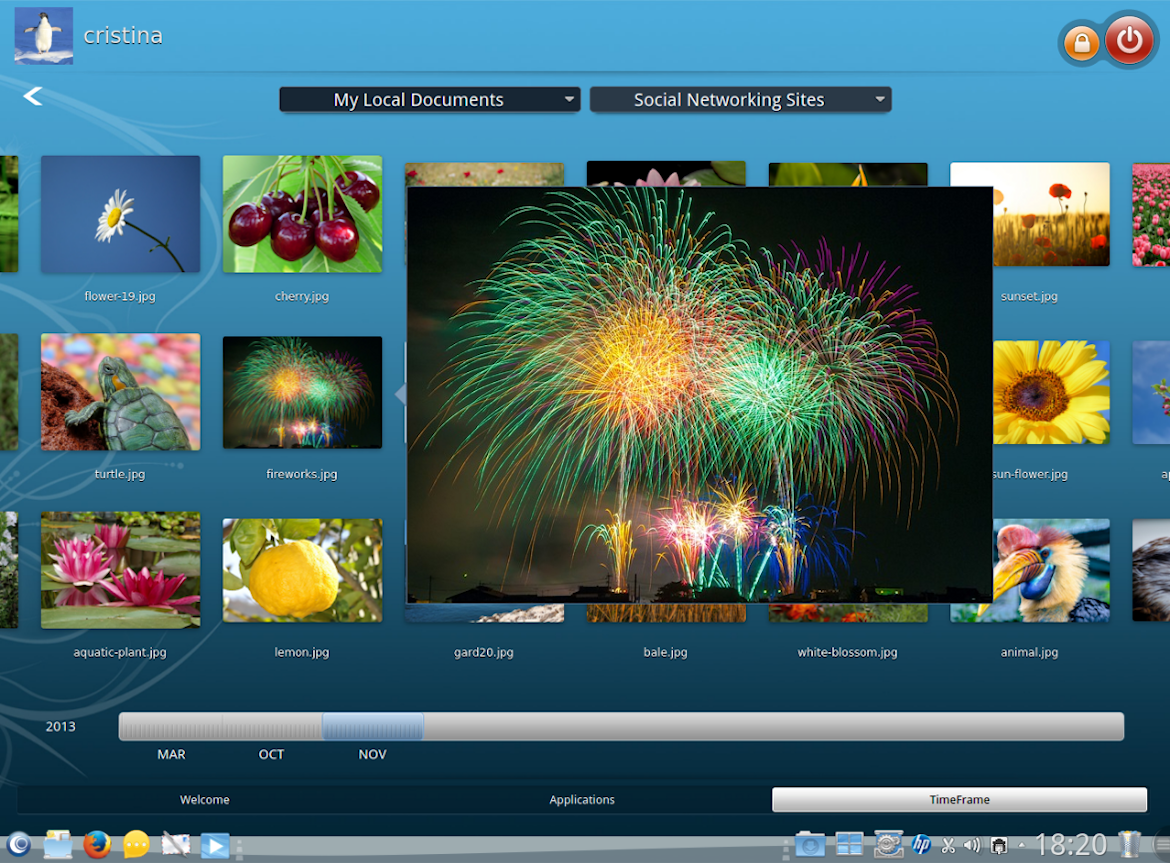Open the My Local Documents dropdown
The height and width of the screenshot is (863, 1170).
[429, 99]
